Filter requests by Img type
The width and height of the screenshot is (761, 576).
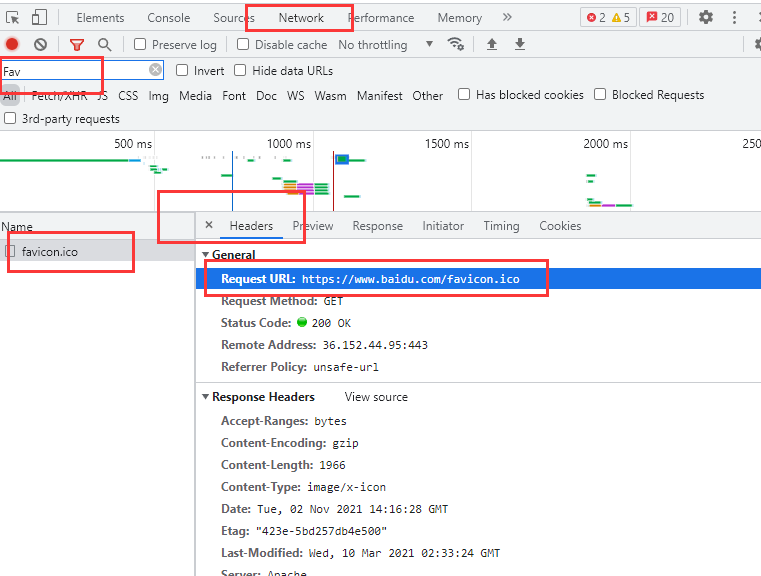click(158, 96)
